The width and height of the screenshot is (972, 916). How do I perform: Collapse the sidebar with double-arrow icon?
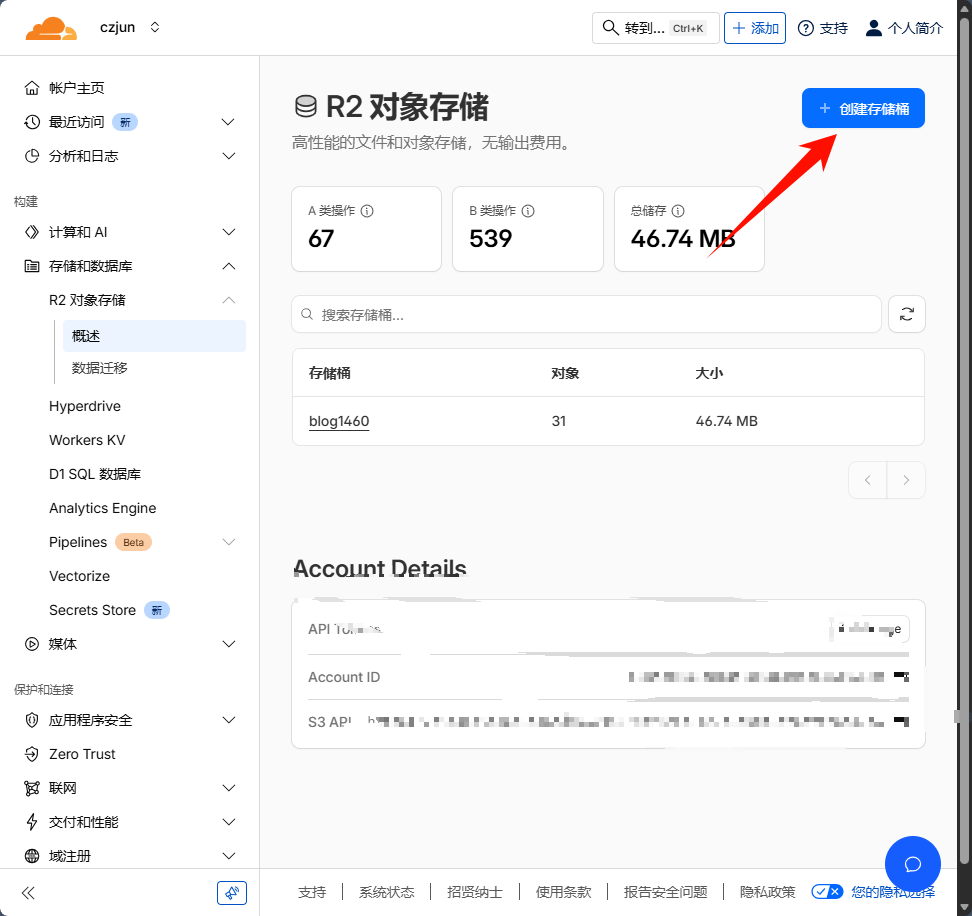[28, 893]
